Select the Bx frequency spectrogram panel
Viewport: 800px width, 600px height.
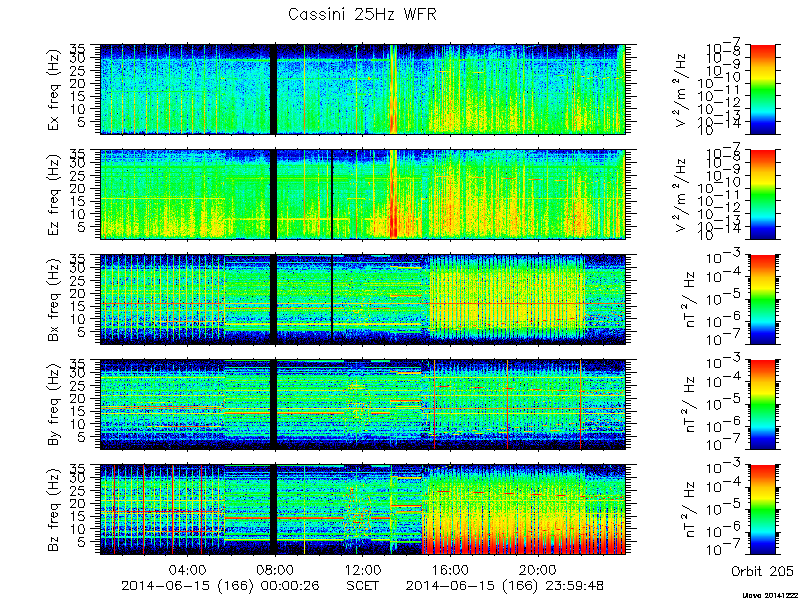click(363, 299)
